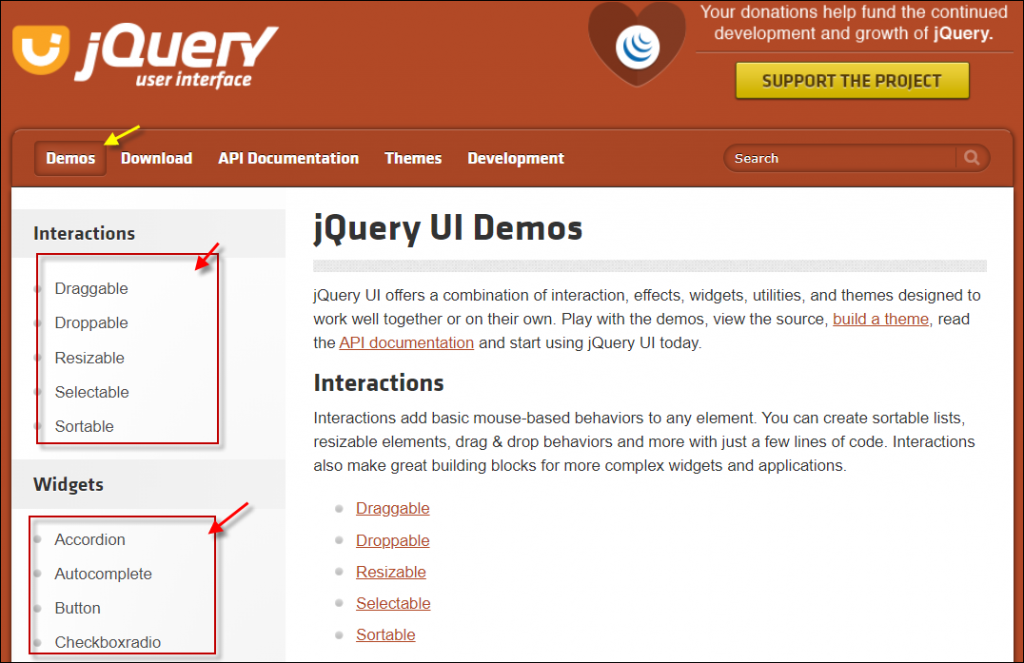This screenshot has height=663, width=1024.
Task: Click the Interactions heading in main content
Action: click(379, 383)
